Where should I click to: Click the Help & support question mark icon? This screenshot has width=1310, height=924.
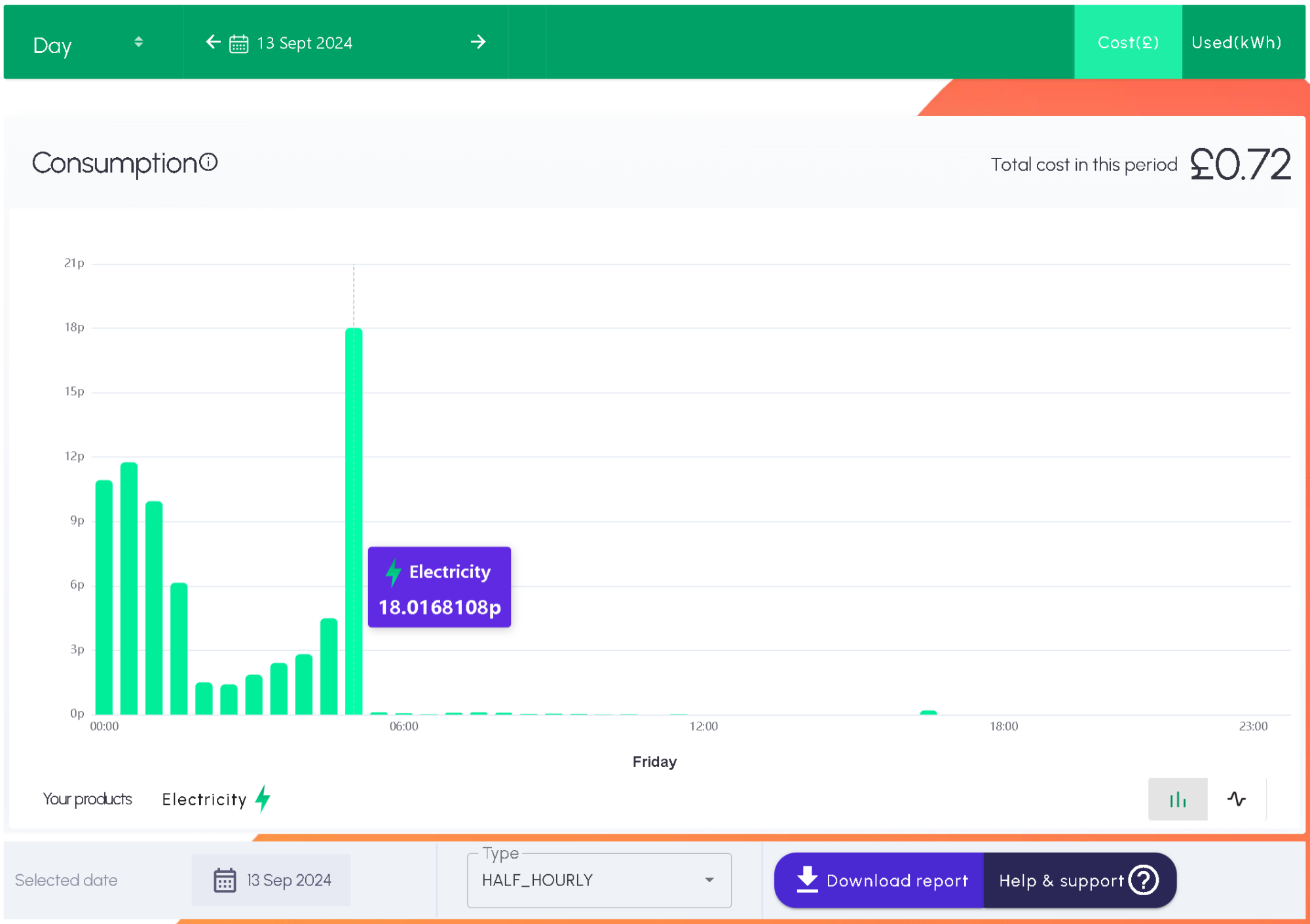point(1144,880)
